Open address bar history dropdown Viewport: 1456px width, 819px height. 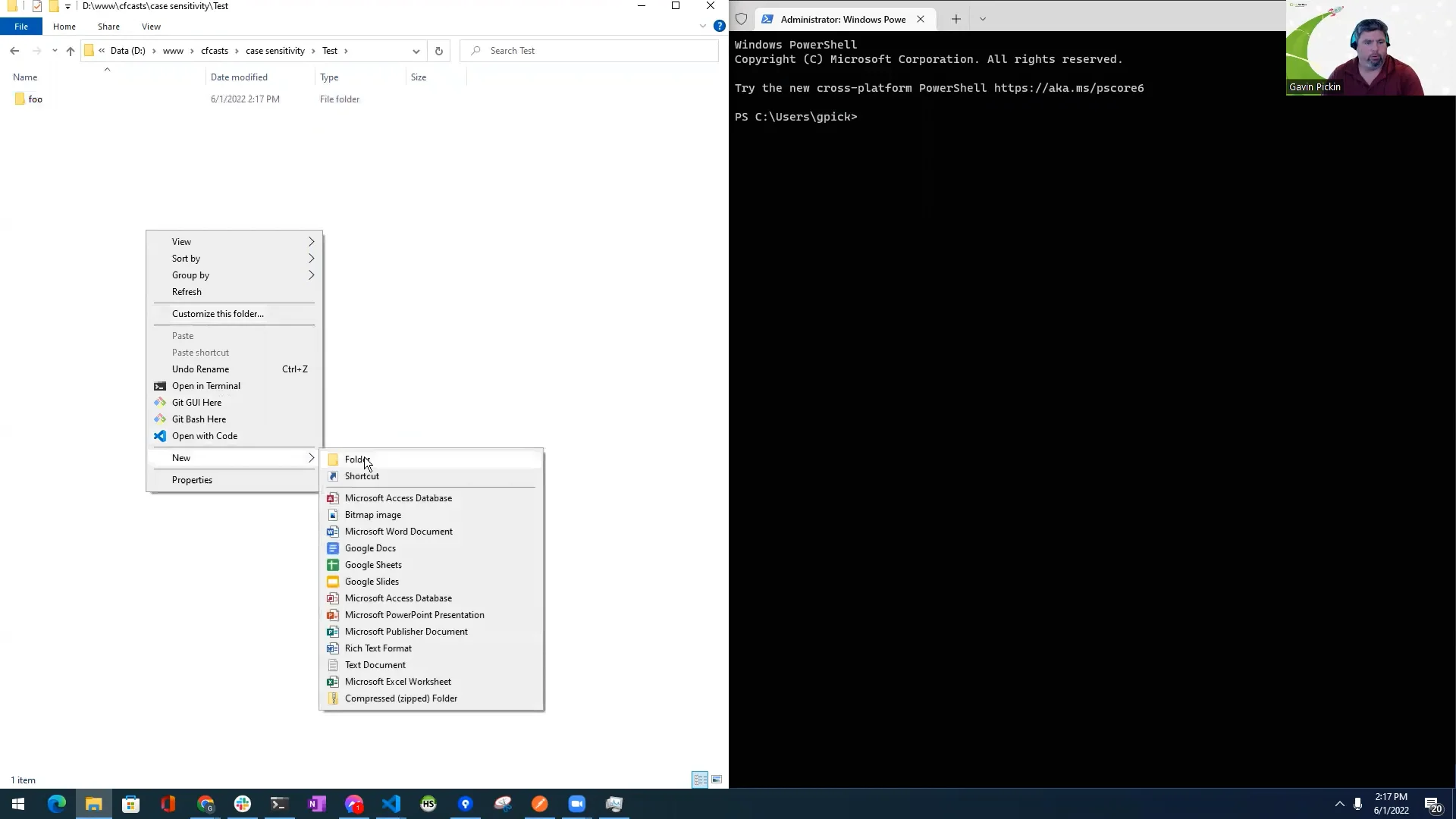[x=416, y=51]
